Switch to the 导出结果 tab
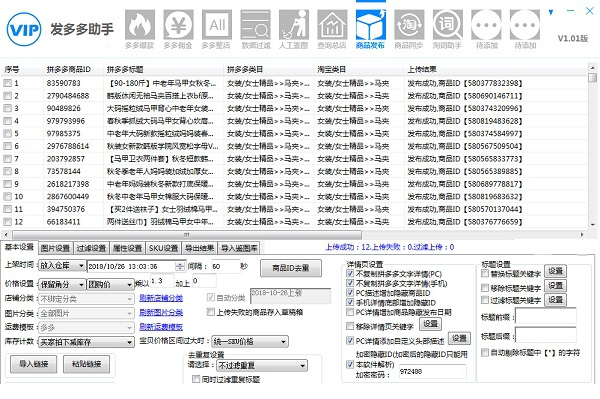600x399 pixels. pos(200,248)
